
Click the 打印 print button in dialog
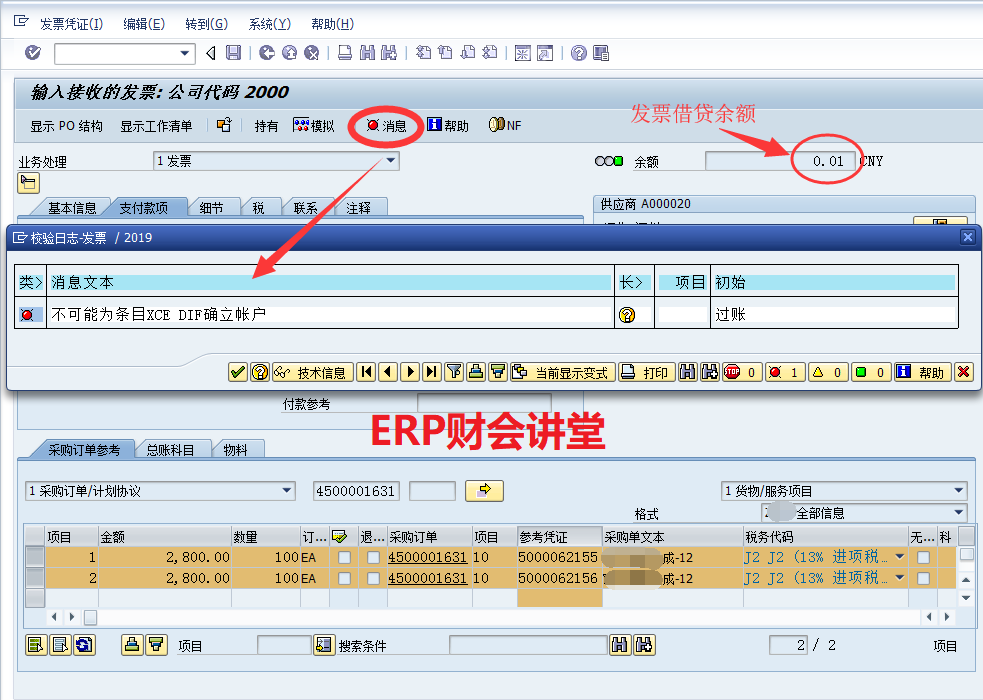[x=646, y=372]
